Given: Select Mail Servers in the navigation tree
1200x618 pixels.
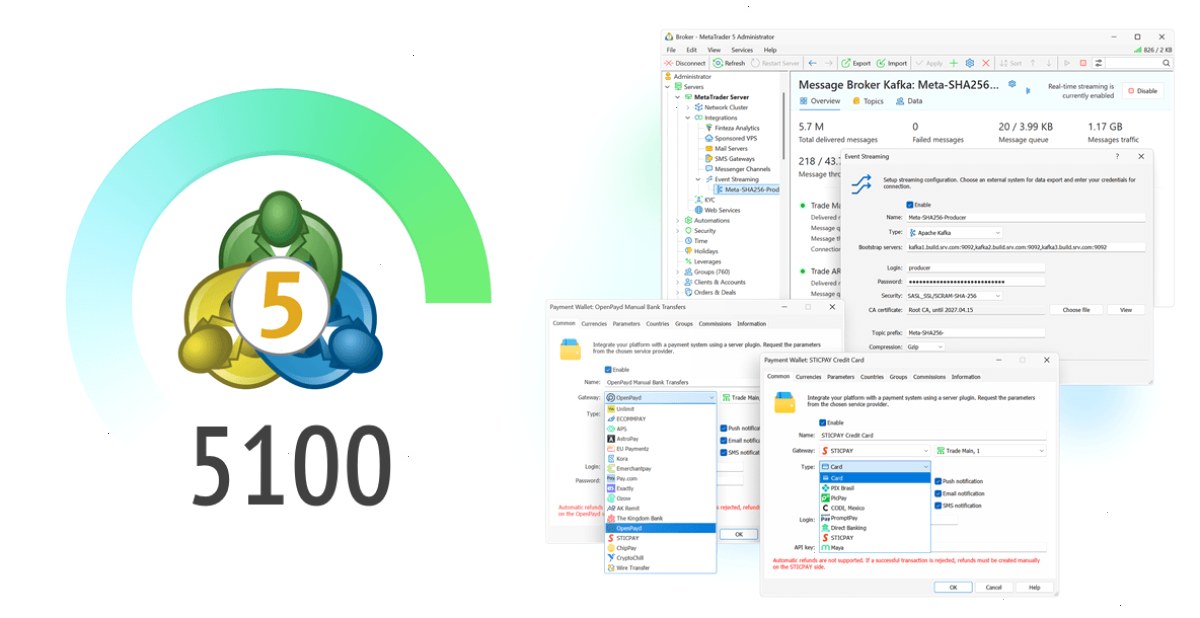Looking at the screenshot, I should click(x=724, y=148).
